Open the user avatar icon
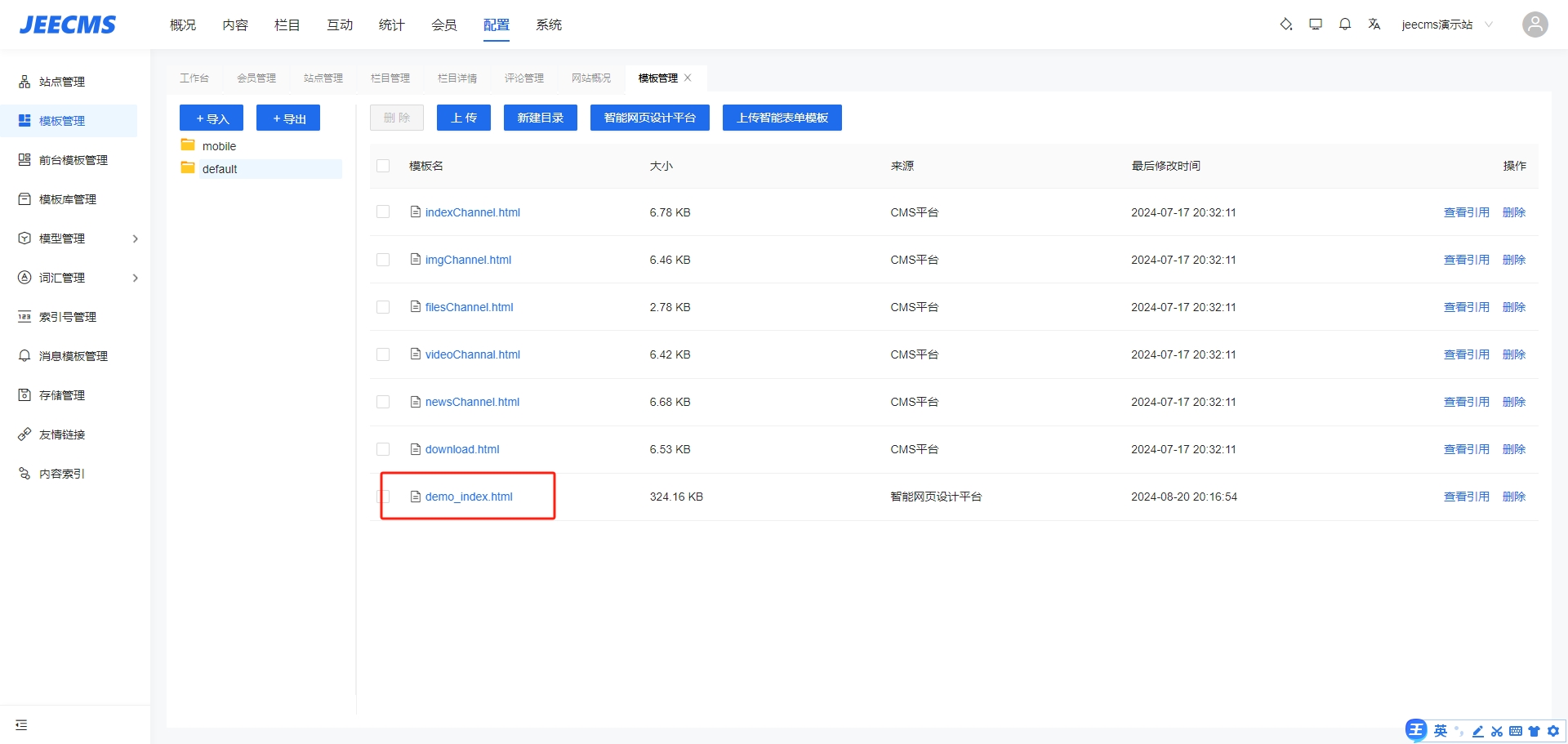The image size is (1568, 744). [x=1535, y=25]
